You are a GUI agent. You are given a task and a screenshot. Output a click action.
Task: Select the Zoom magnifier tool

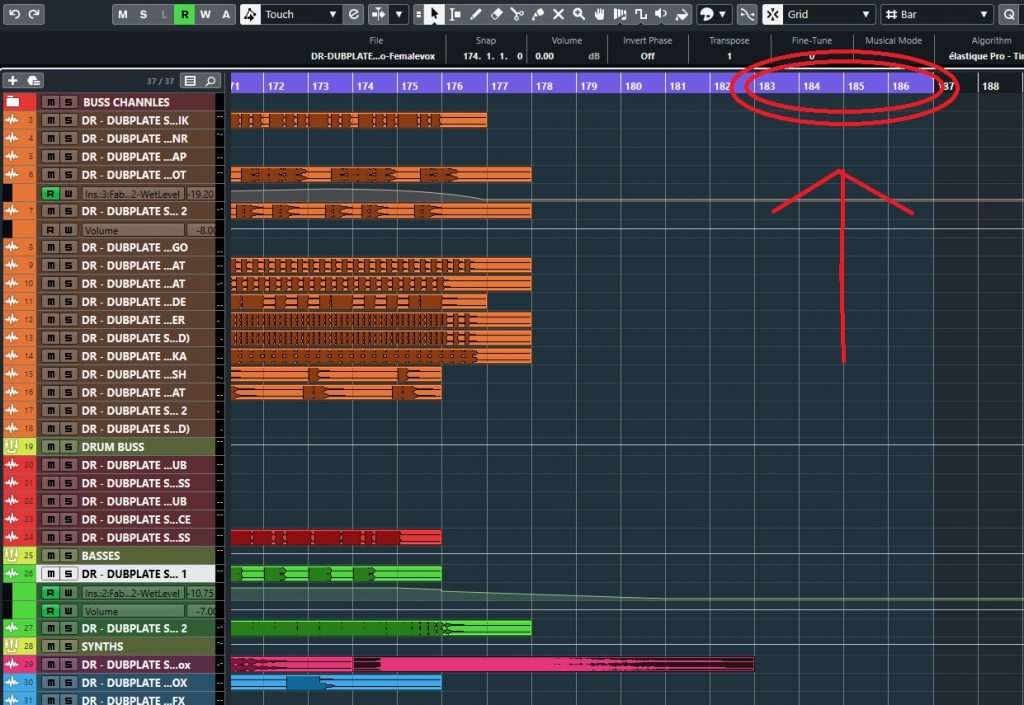point(579,14)
